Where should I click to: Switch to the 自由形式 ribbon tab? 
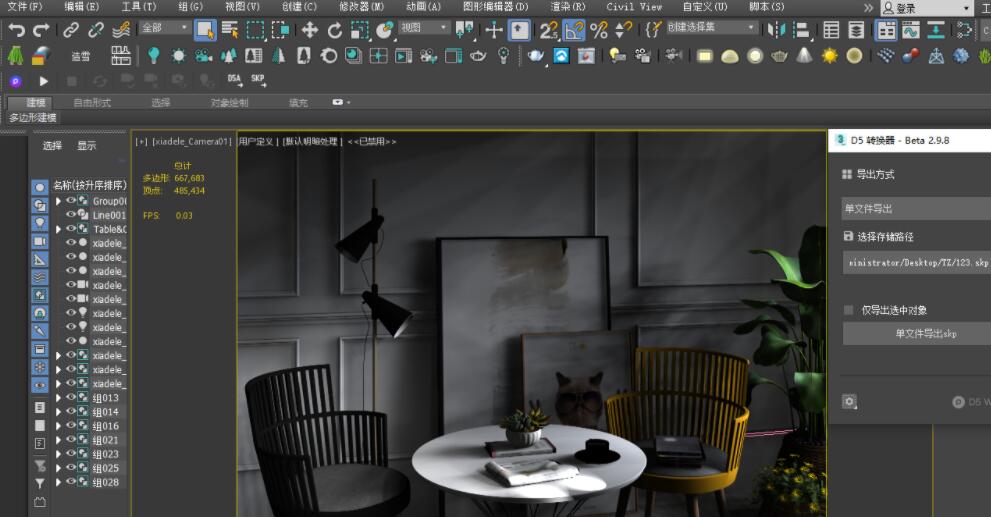point(92,102)
